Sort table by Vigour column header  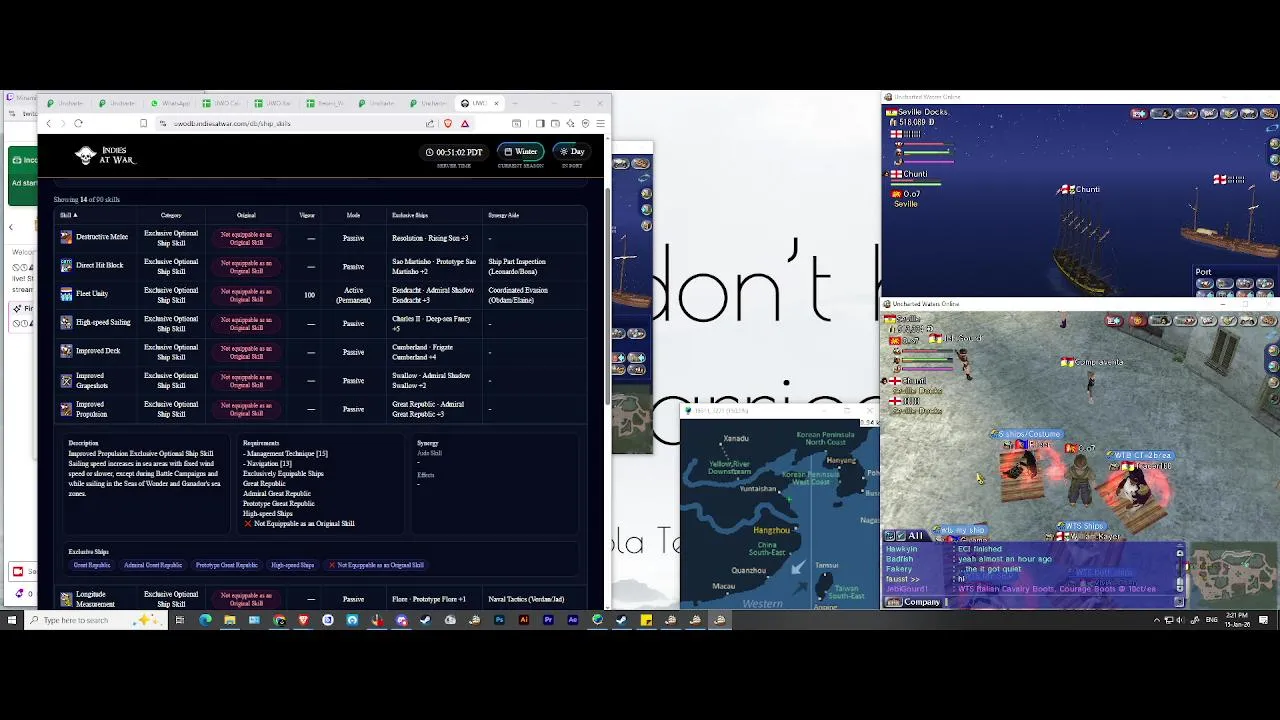(307, 215)
